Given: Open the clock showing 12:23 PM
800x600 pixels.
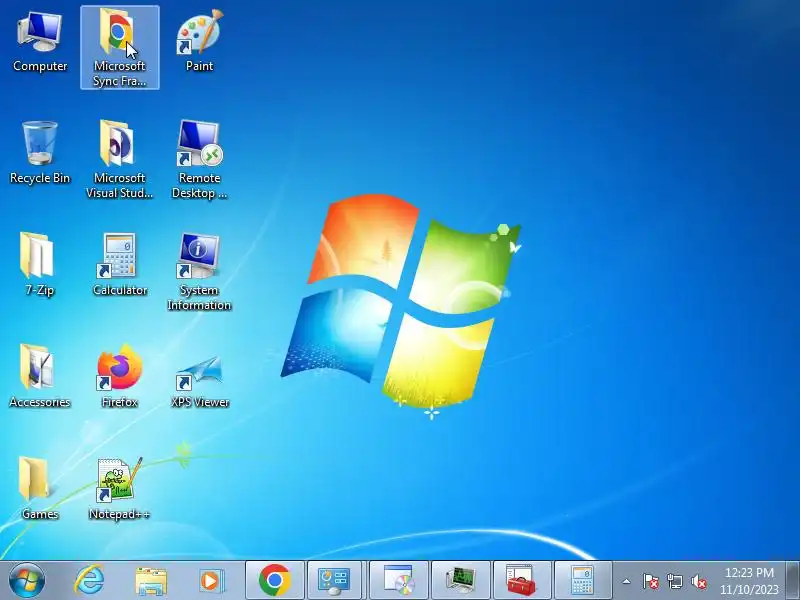Looking at the screenshot, I should coord(749,581).
